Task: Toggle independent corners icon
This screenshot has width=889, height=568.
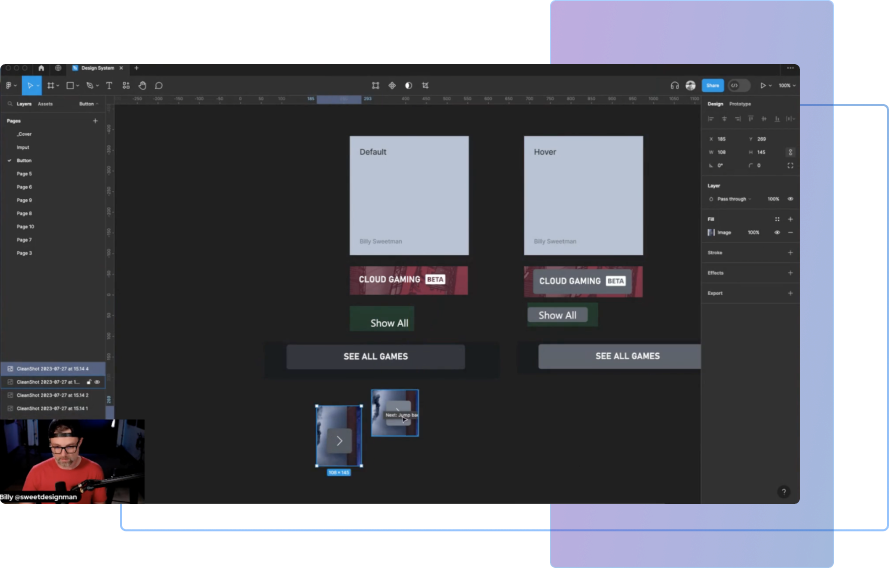Action: [x=790, y=166]
